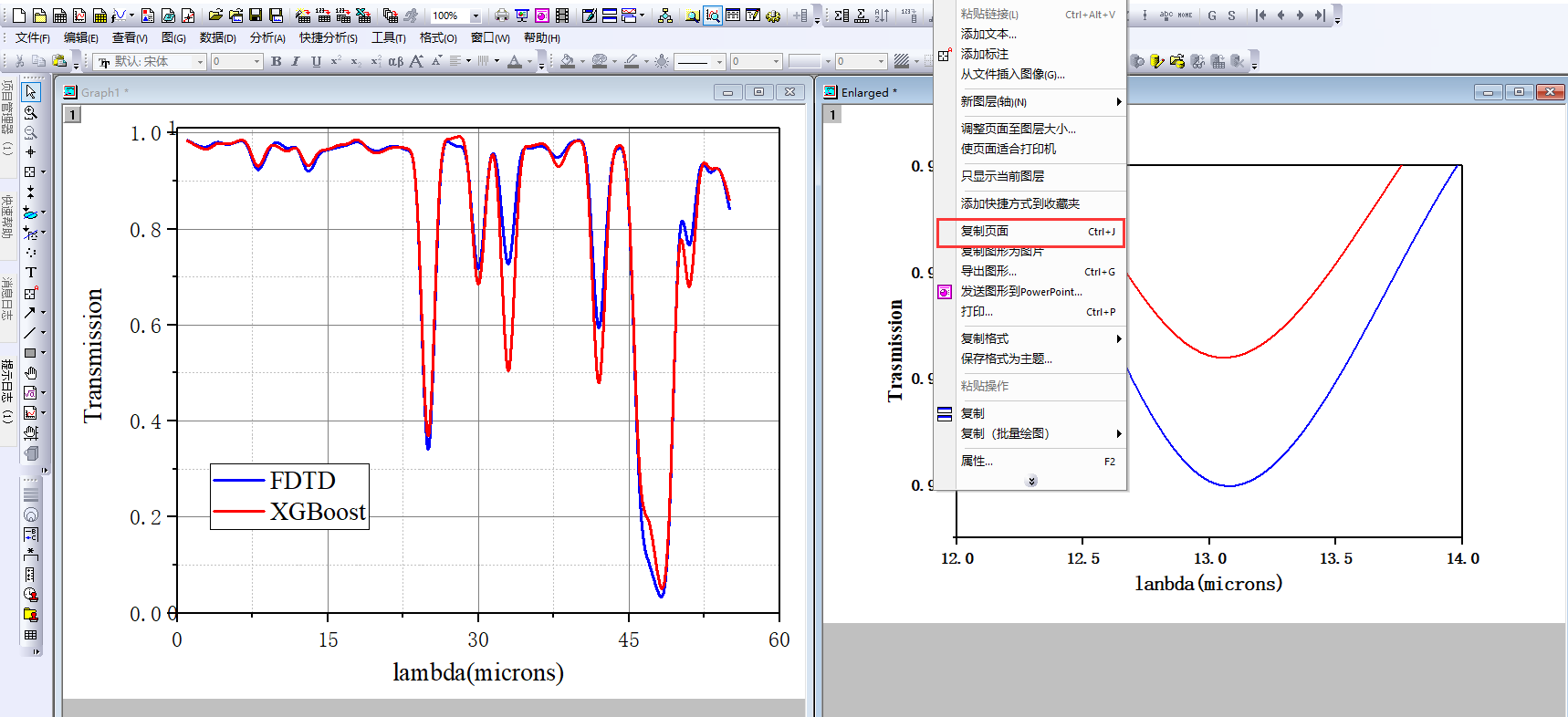
Task: Save the project with the floppy icon
Action: click(256, 16)
